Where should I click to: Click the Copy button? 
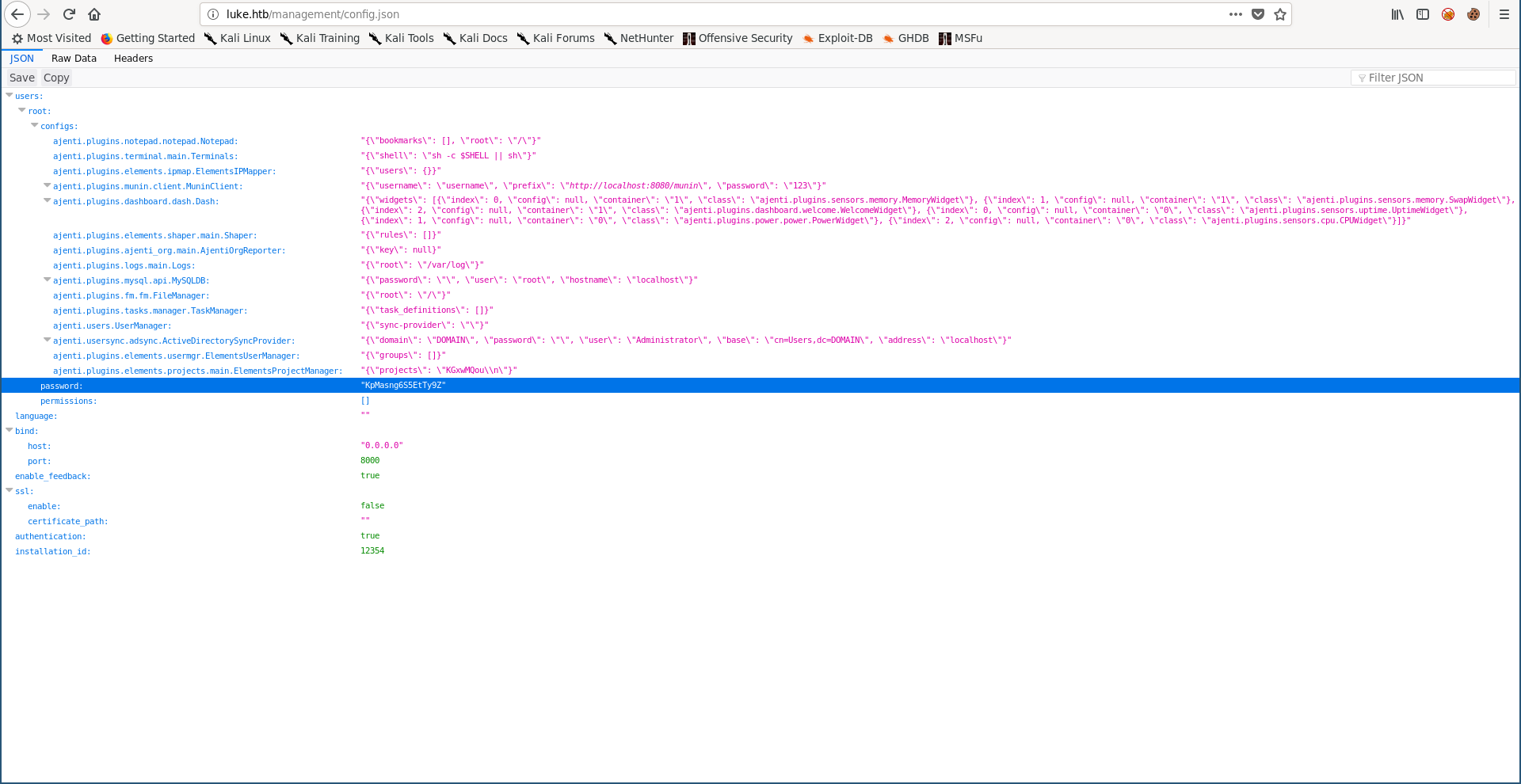click(56, 78)
